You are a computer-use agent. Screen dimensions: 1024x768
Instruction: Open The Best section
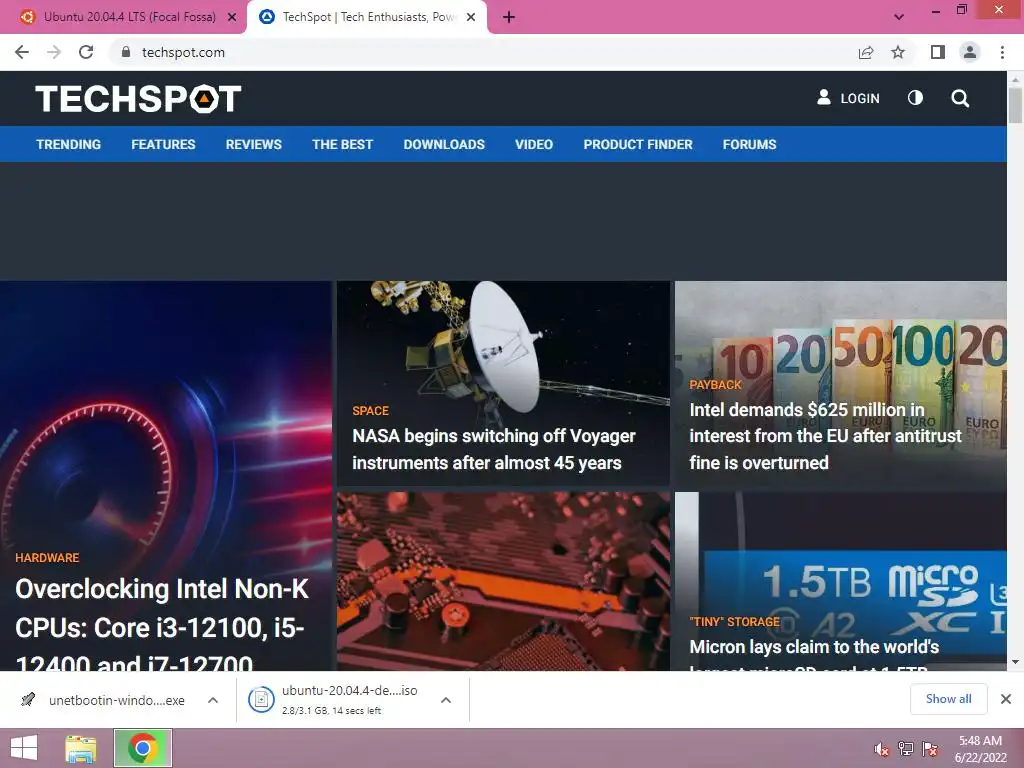coord(342,144)
